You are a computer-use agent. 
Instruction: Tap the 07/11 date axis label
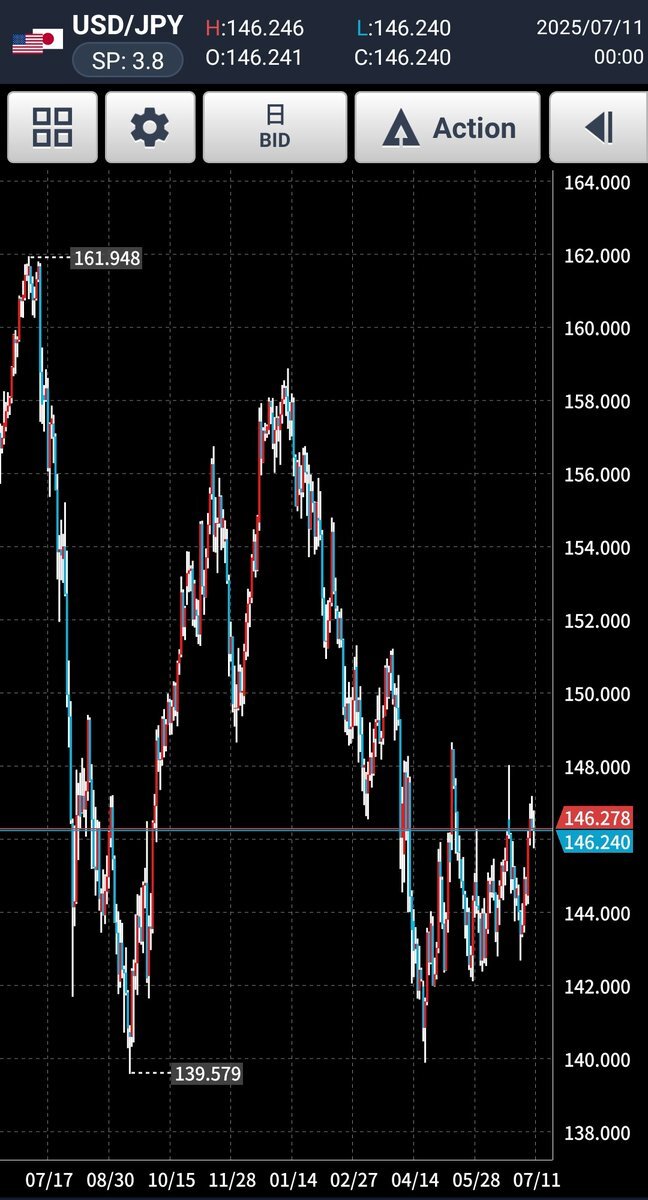(x=538, y=1179)
